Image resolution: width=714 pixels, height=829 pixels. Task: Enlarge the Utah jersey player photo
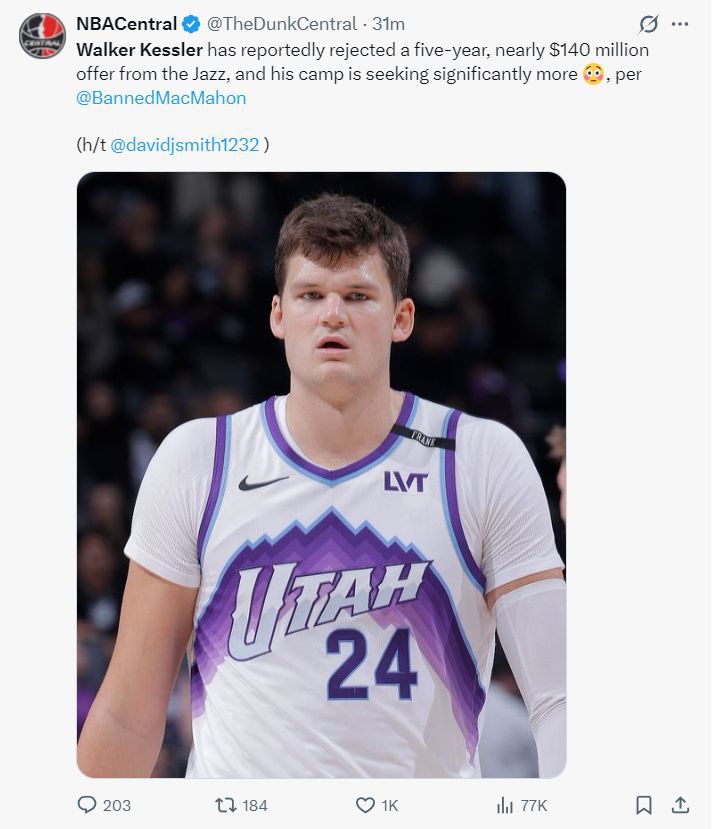pos(322,474)
